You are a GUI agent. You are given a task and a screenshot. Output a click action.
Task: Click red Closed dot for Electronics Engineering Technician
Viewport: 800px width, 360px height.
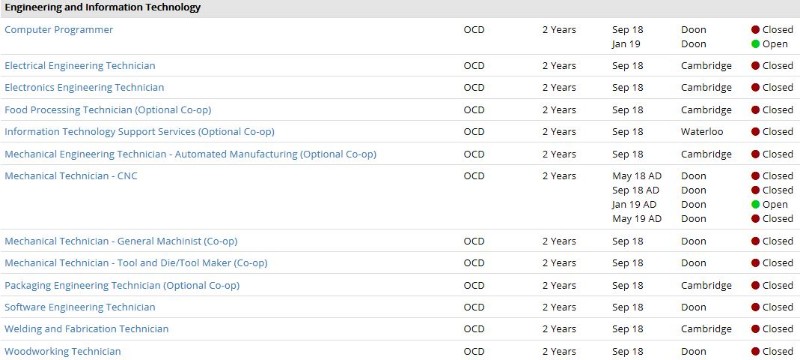[756, 88]
